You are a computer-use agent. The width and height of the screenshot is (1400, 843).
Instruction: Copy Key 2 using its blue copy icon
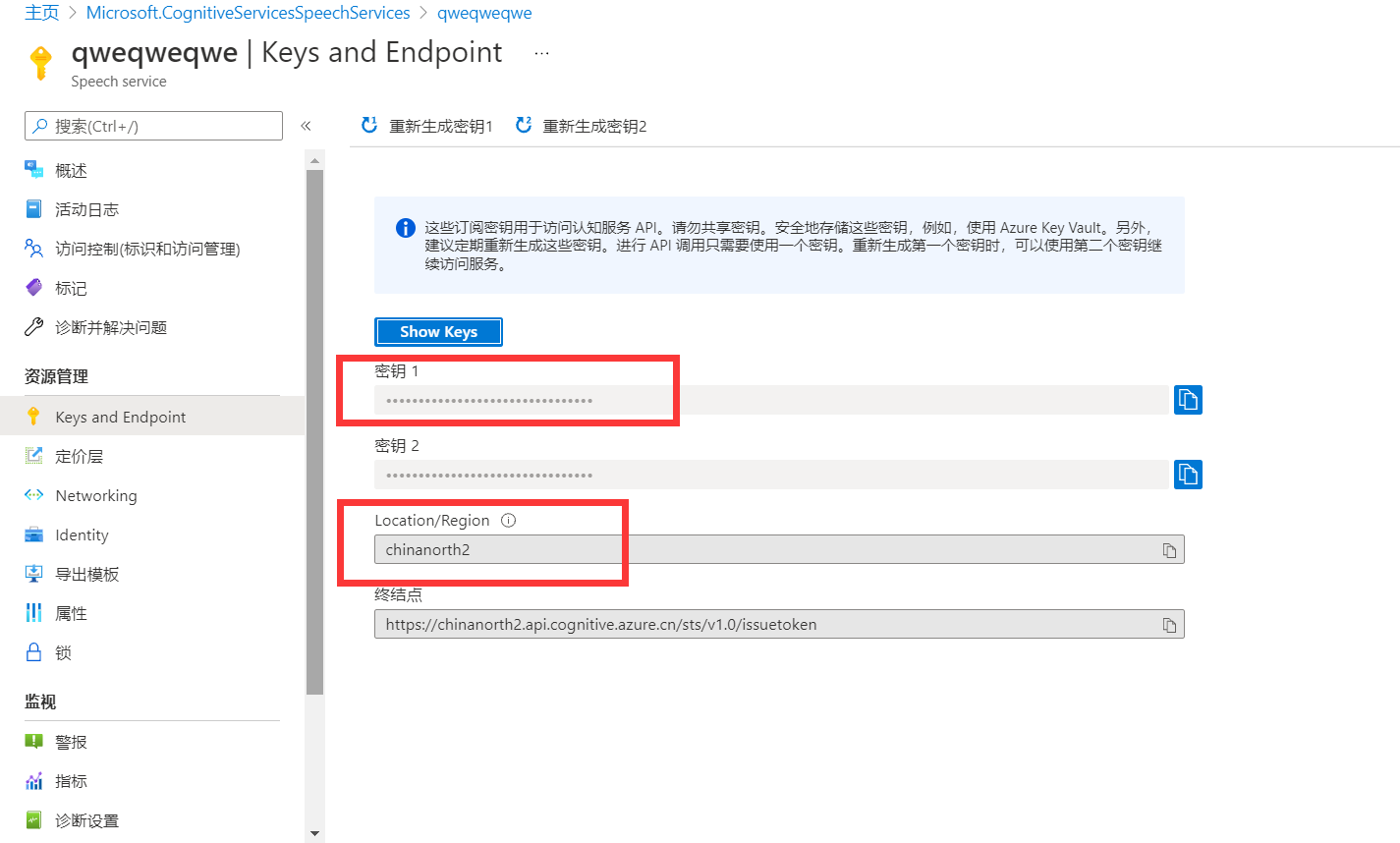tap(1188, 475)
